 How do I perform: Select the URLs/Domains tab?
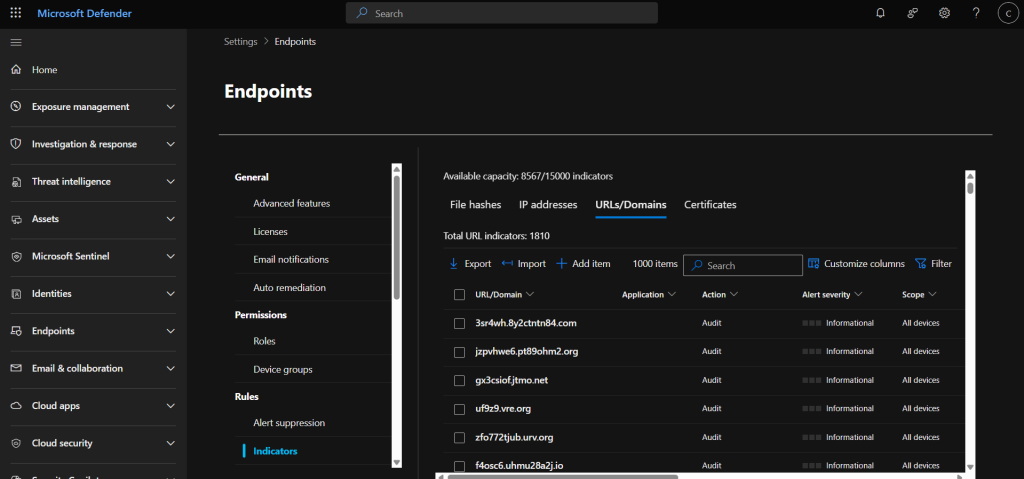[x=631, y=205]
